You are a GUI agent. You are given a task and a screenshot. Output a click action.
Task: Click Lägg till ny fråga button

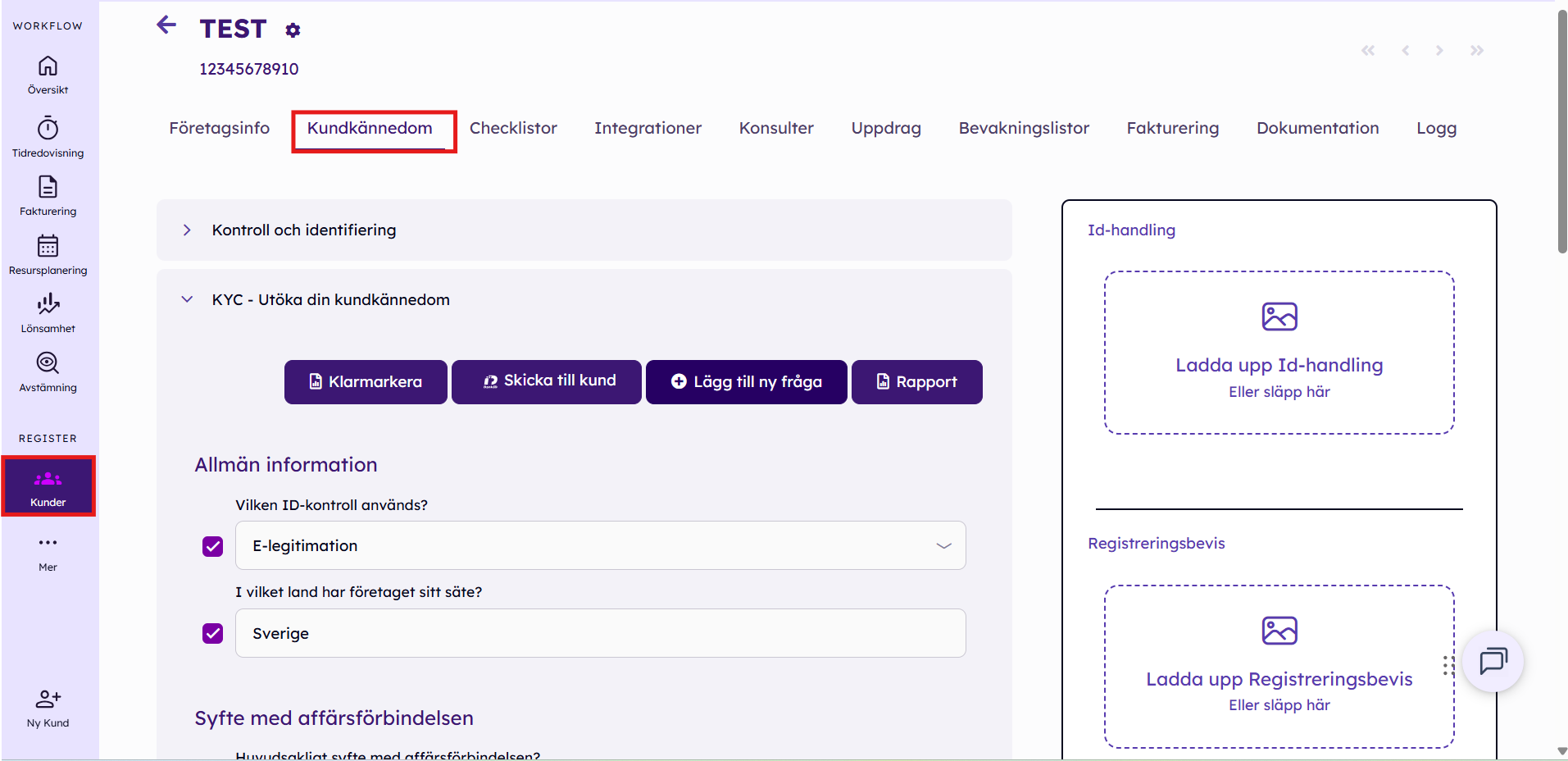click(x=746, y=382)
